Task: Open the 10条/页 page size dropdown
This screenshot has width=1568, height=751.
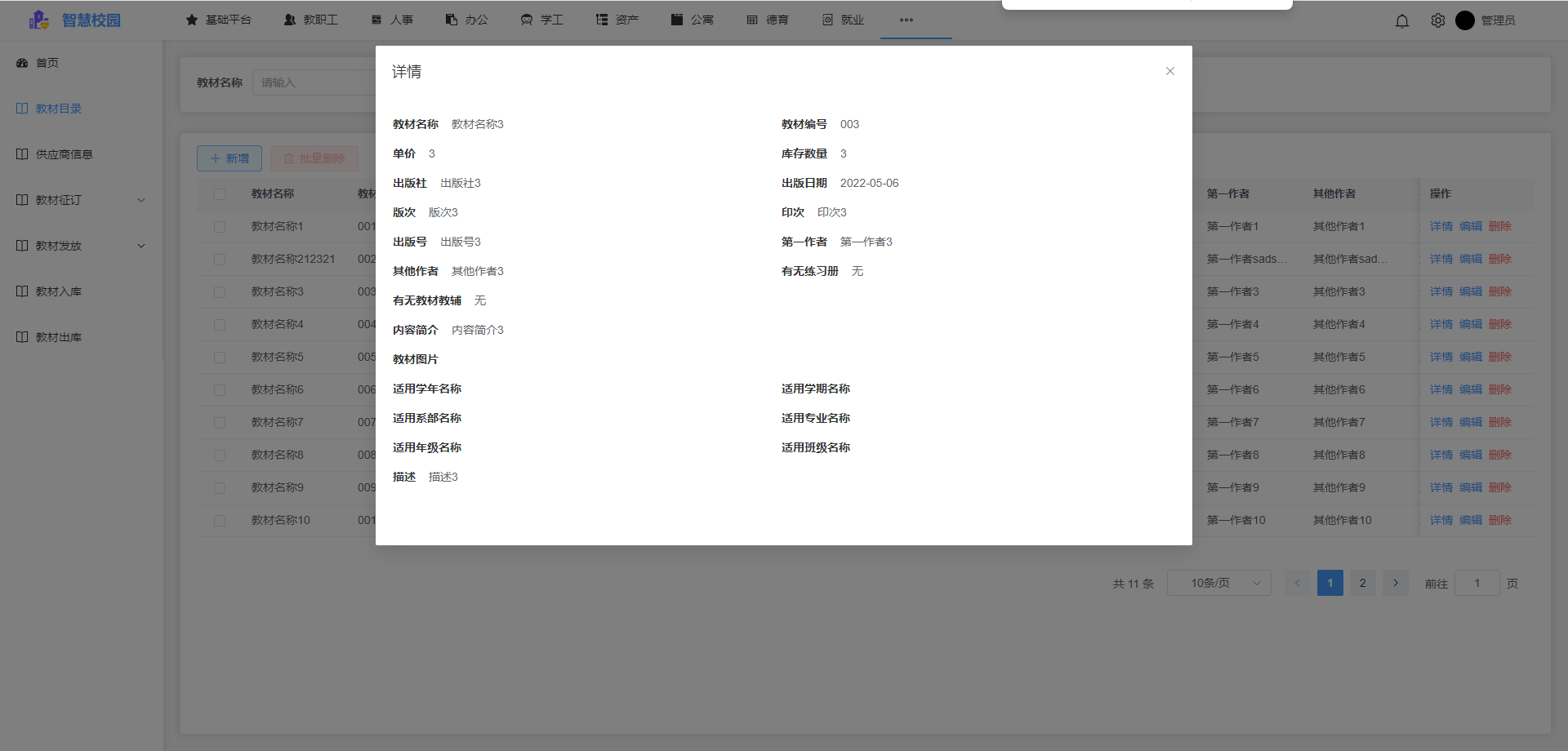Action: 1218,583
